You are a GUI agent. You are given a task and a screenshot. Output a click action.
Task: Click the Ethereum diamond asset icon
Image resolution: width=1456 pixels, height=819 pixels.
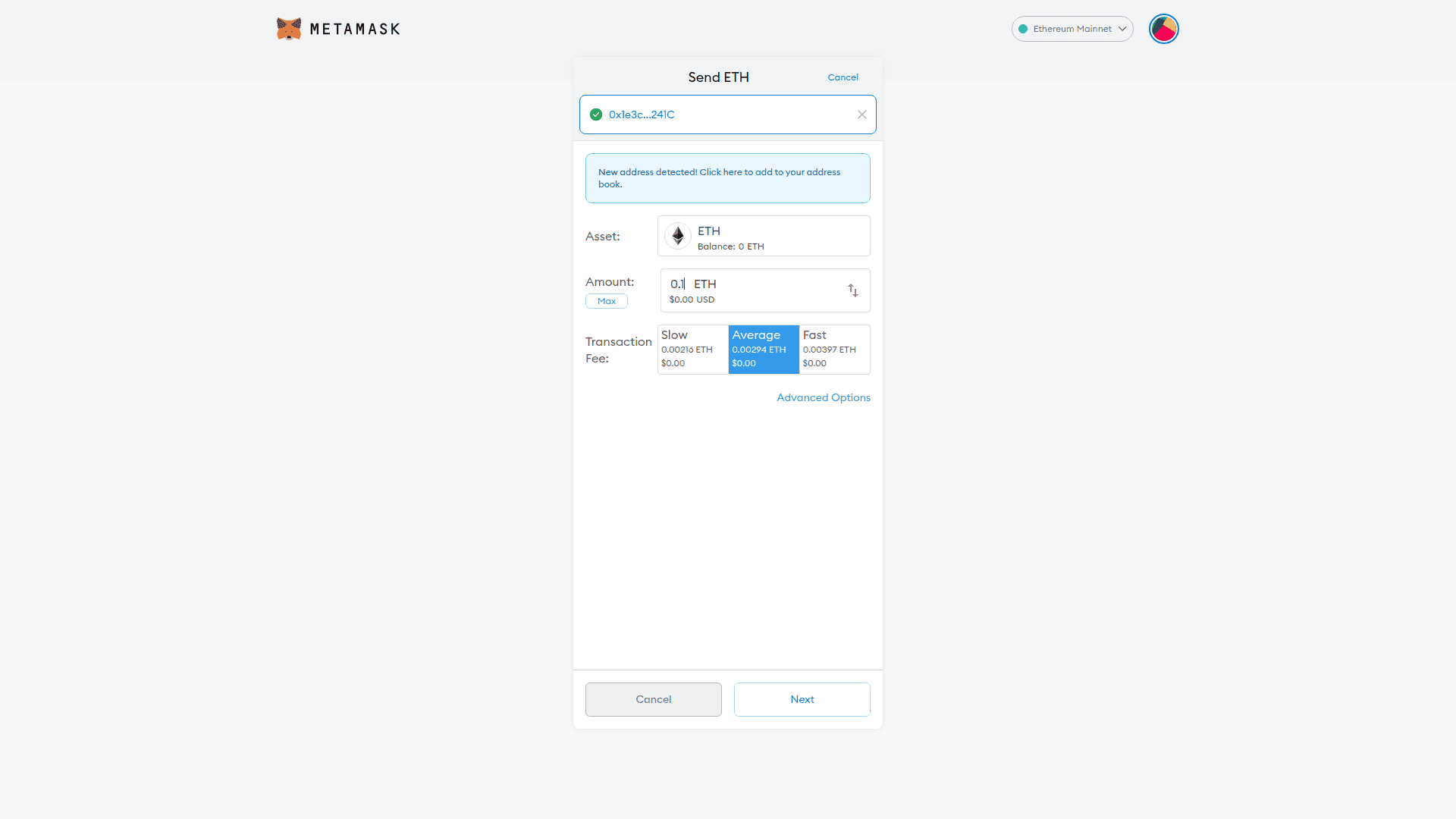click(x=678, y=236)
